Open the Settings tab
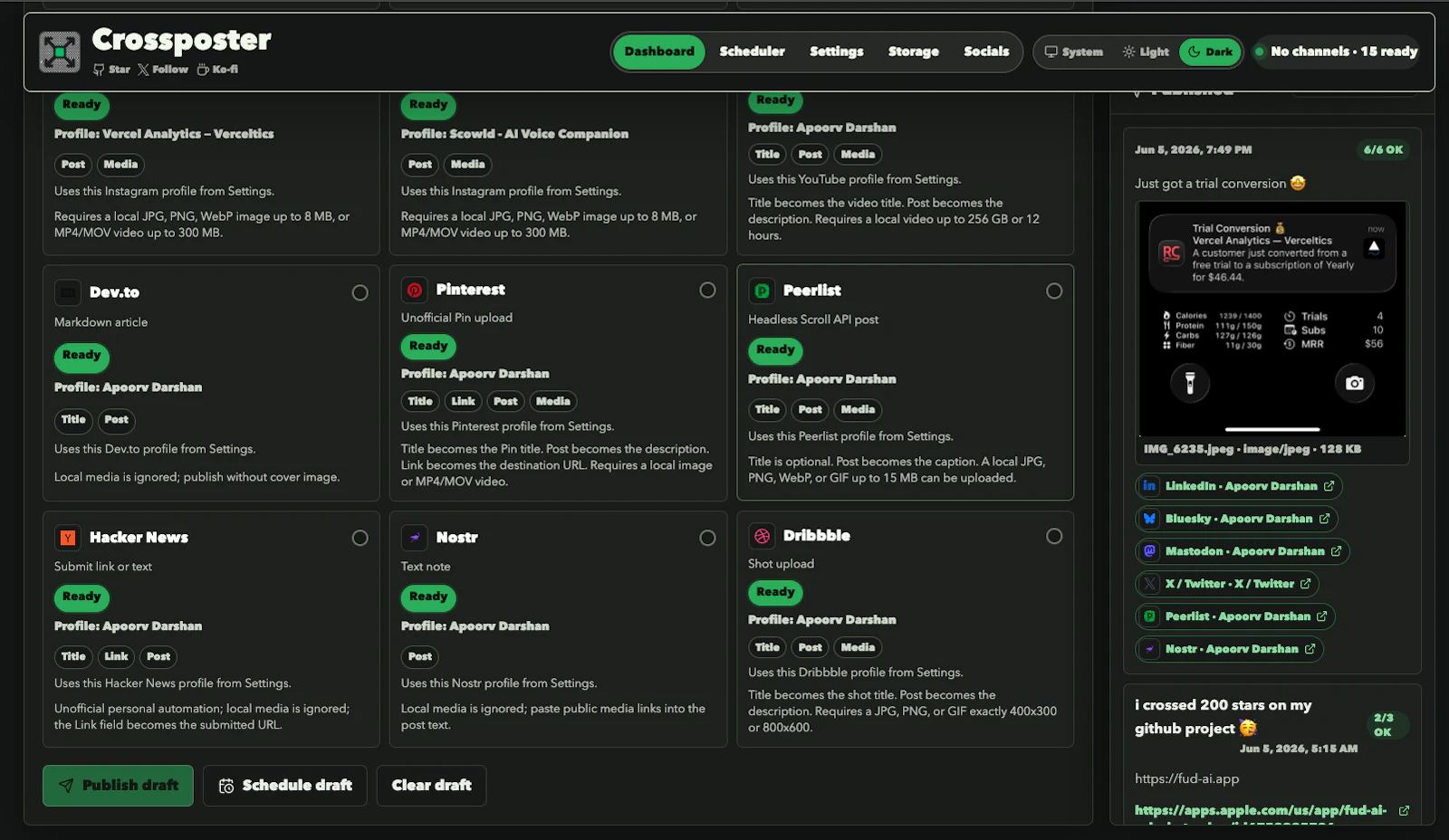This screenshot has height=840, width=1449. [836, 52]
